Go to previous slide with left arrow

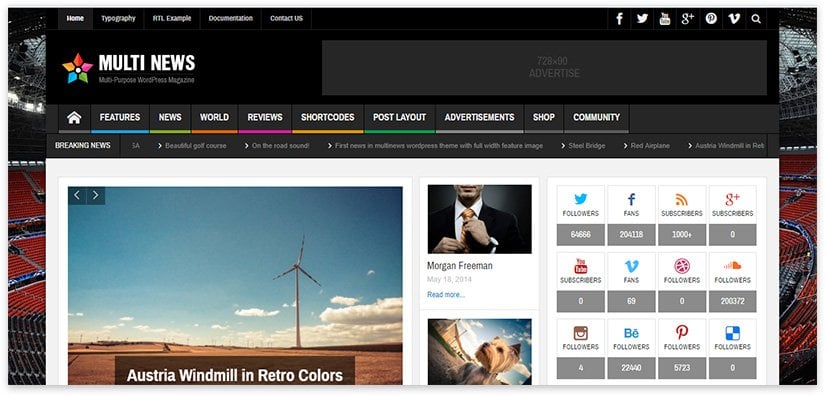[x=77, y=196]
